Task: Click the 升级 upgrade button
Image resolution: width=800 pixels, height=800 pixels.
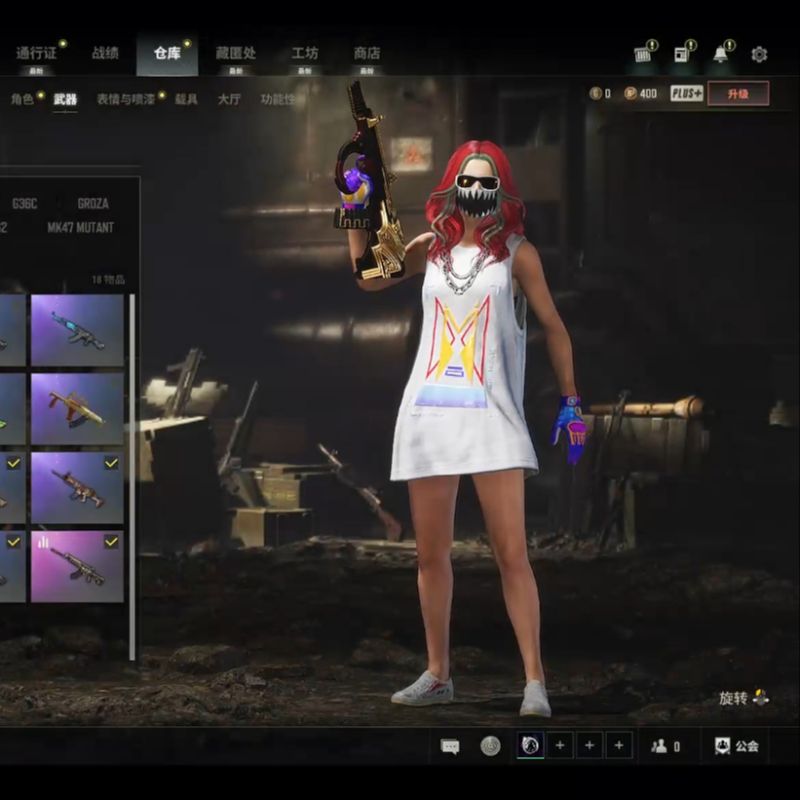Action: coord(738,93)
